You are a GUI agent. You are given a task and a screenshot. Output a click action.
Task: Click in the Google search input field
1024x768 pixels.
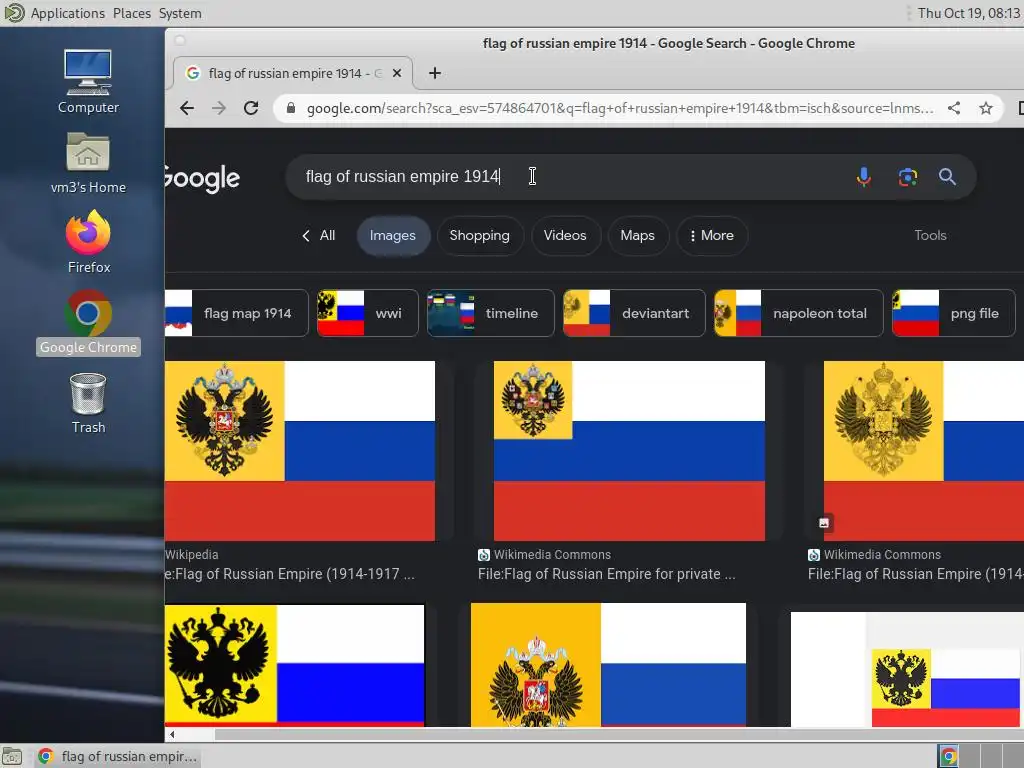(x=568, y=177)
